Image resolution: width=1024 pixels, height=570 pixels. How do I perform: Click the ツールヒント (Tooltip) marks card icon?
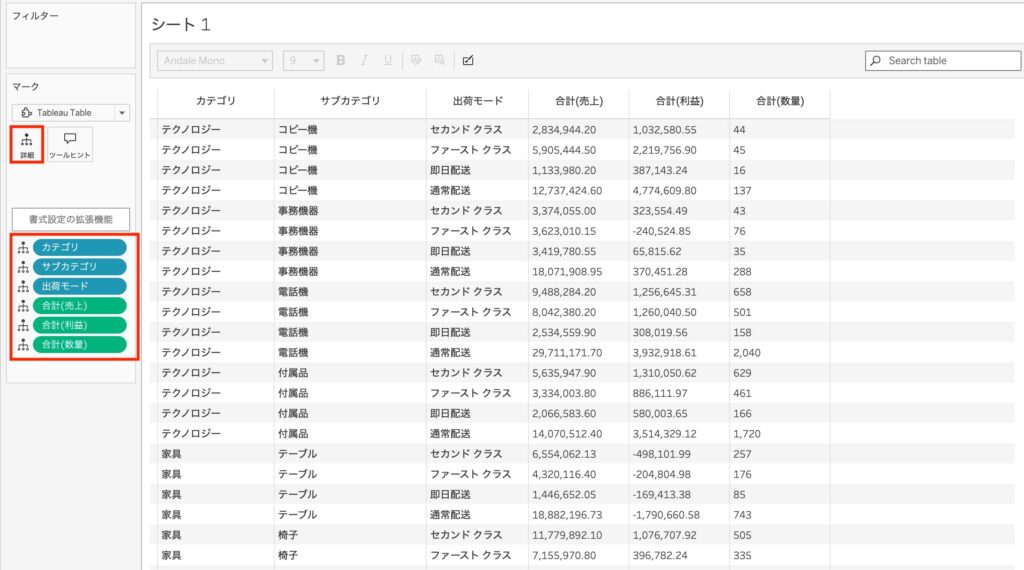pyautogui.click(x=70, y=144)
